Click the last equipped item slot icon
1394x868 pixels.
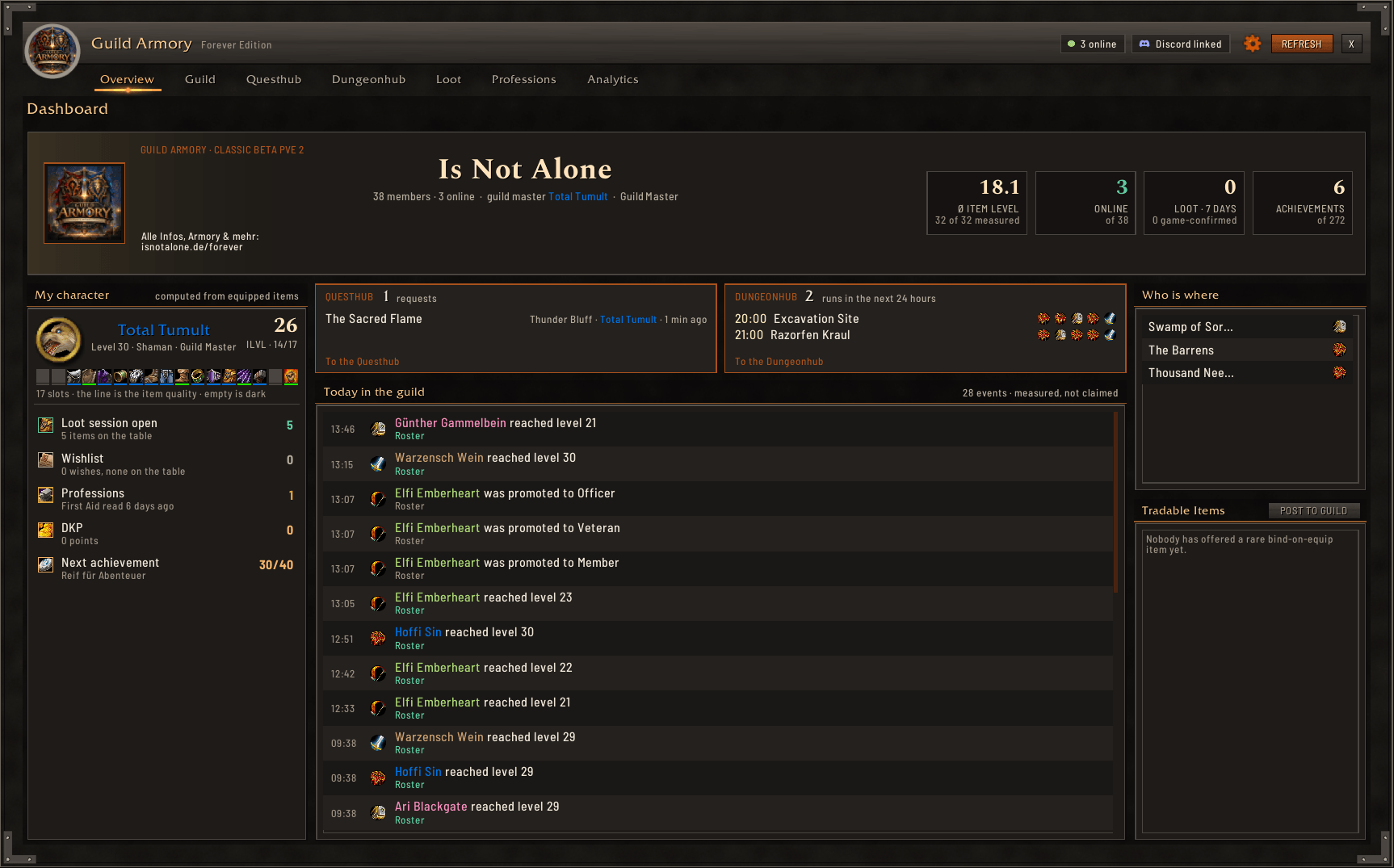click(291, 376)
